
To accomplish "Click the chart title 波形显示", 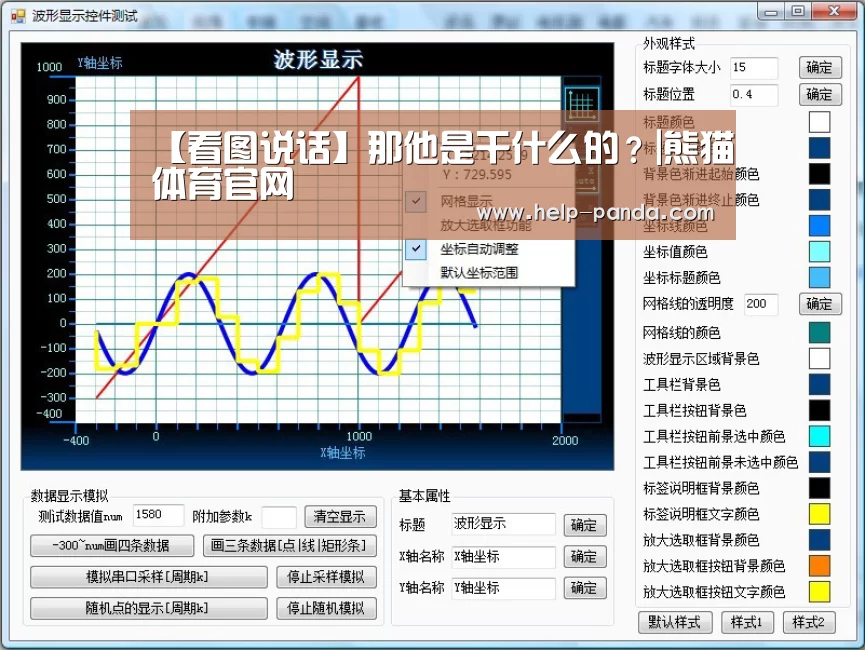I will click(x=318, y=60).
